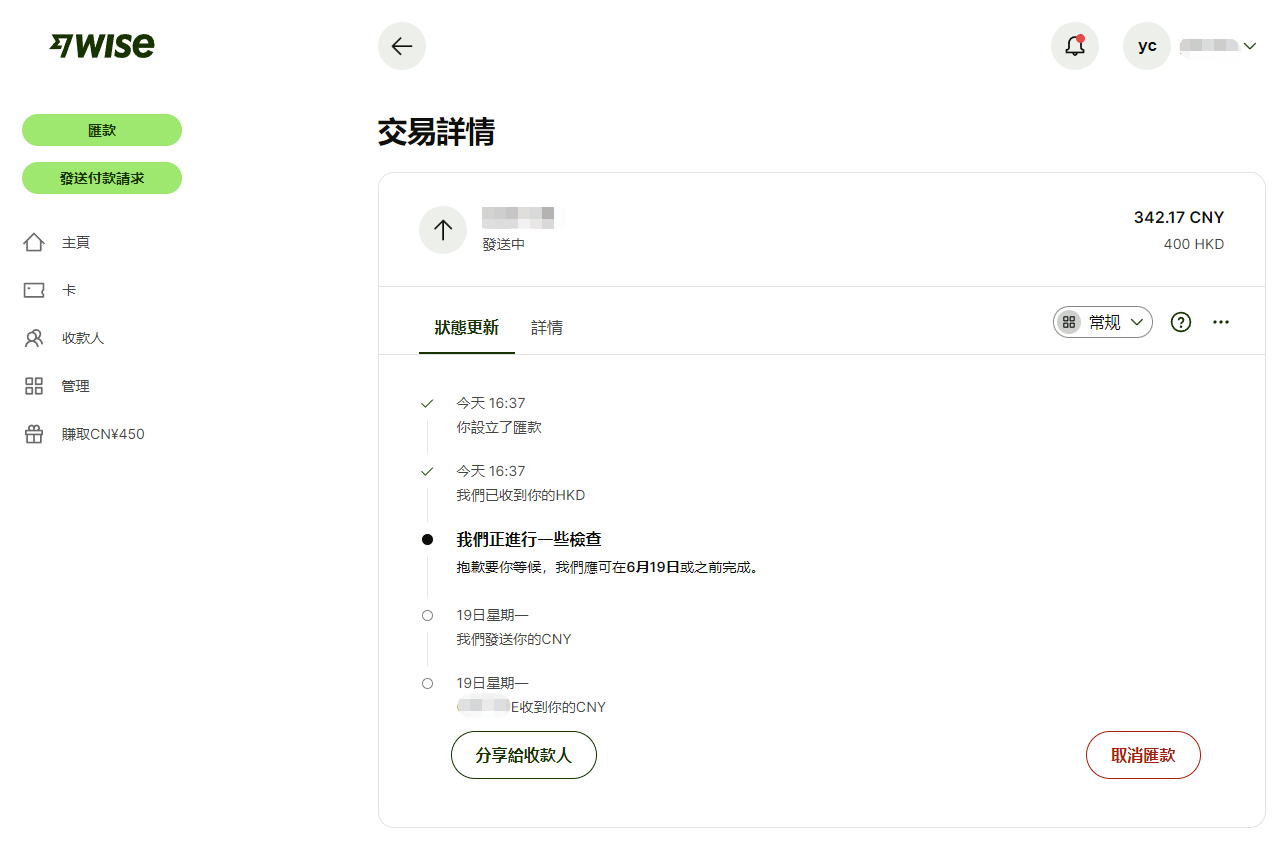1284x850 pixels.
Task: Open the three-dot more options menu
Action: (1221, 322)
